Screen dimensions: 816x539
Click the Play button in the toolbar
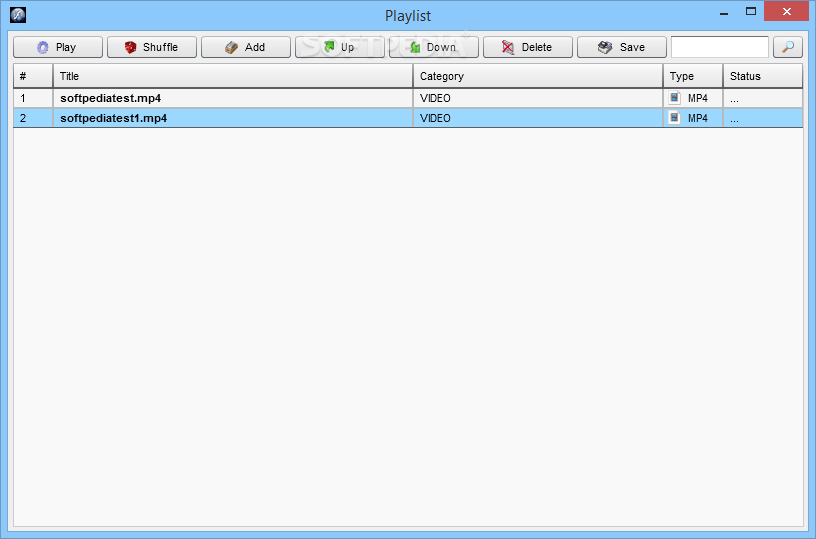pos(58,47)
